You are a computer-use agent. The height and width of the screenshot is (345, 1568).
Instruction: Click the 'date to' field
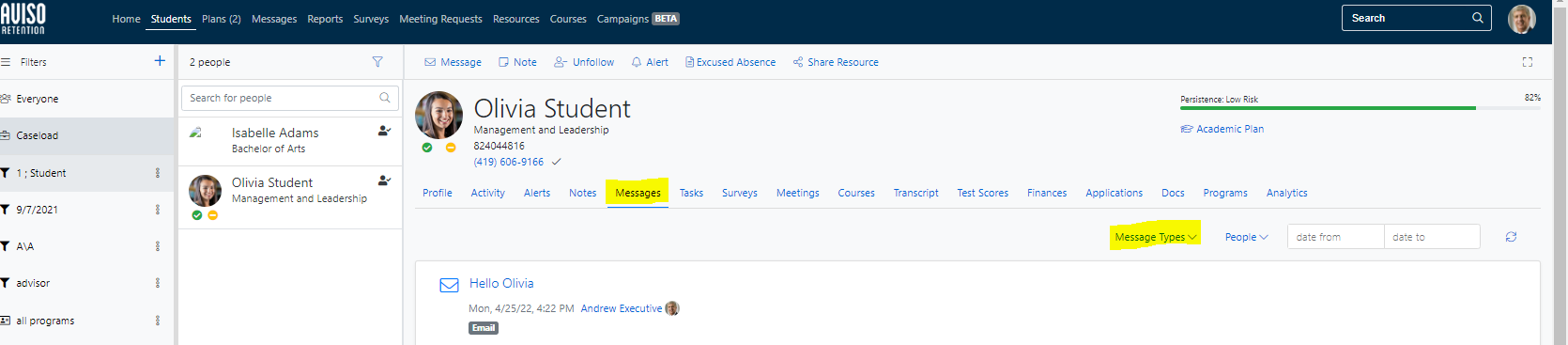point(1432,237)
